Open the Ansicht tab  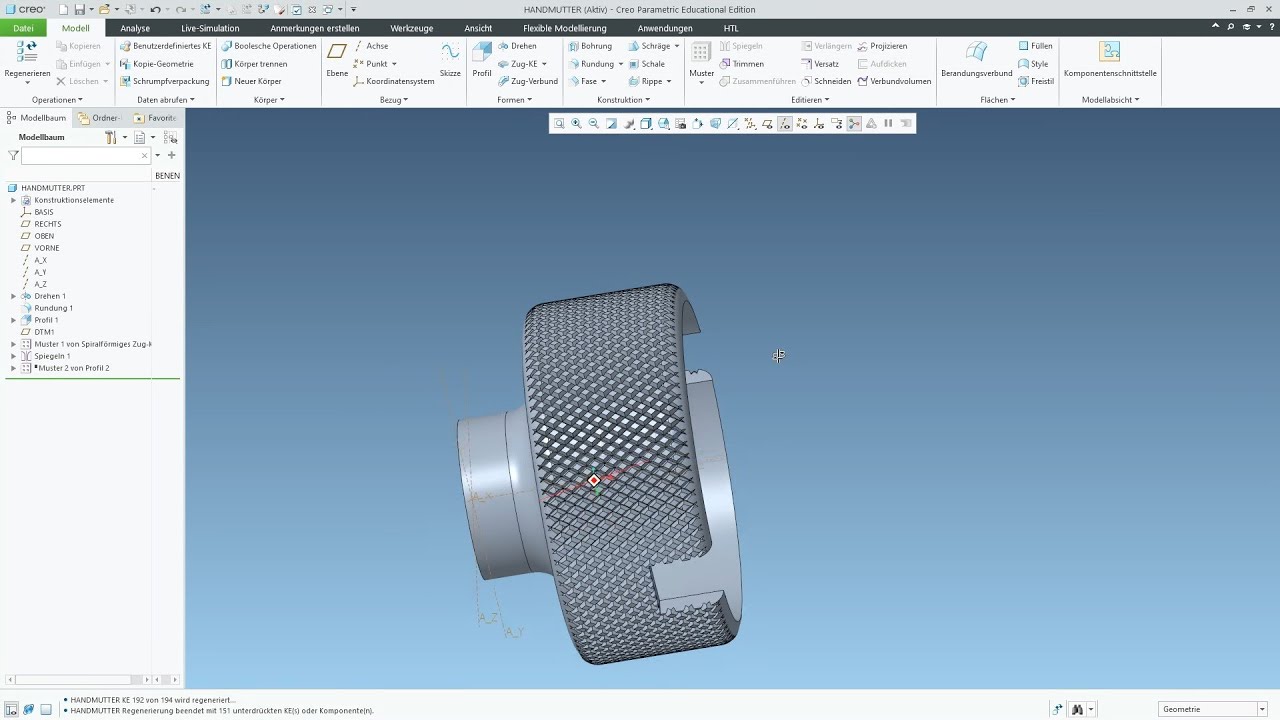point(478,28)
